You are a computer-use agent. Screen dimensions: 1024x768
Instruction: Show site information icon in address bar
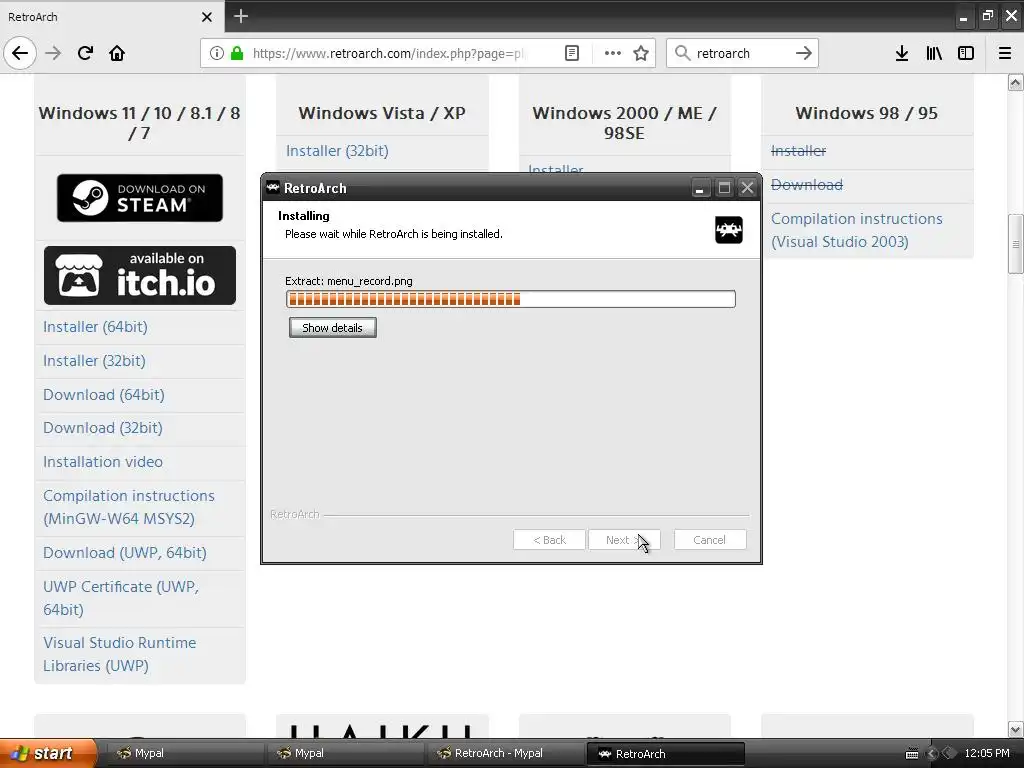tap(217, 53)
